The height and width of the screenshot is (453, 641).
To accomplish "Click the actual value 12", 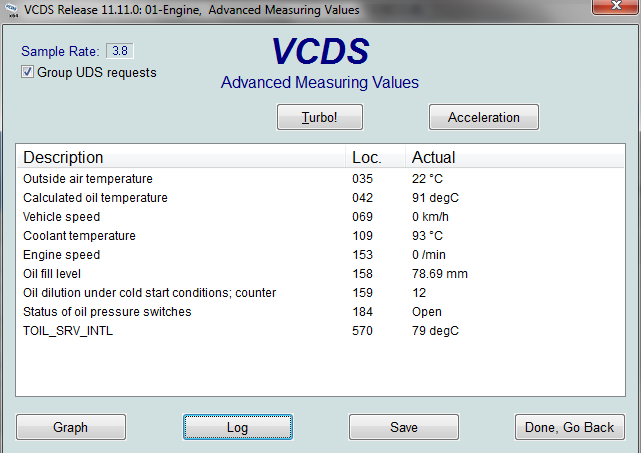I will point(419,293).
